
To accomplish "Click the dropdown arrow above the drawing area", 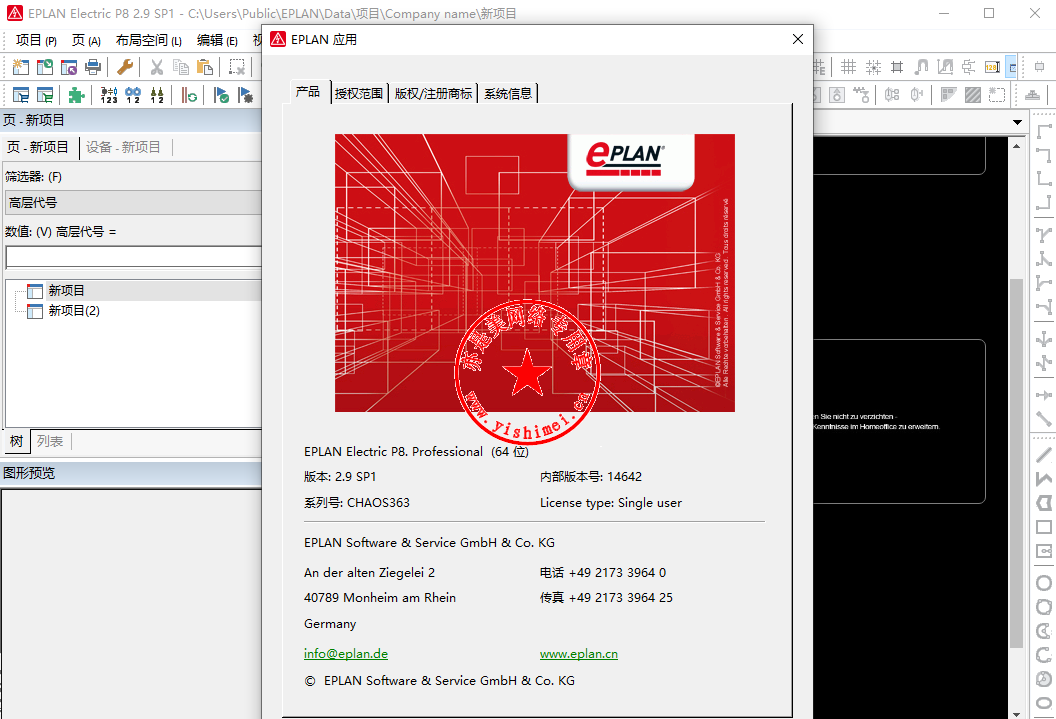I will [1017, 123].
